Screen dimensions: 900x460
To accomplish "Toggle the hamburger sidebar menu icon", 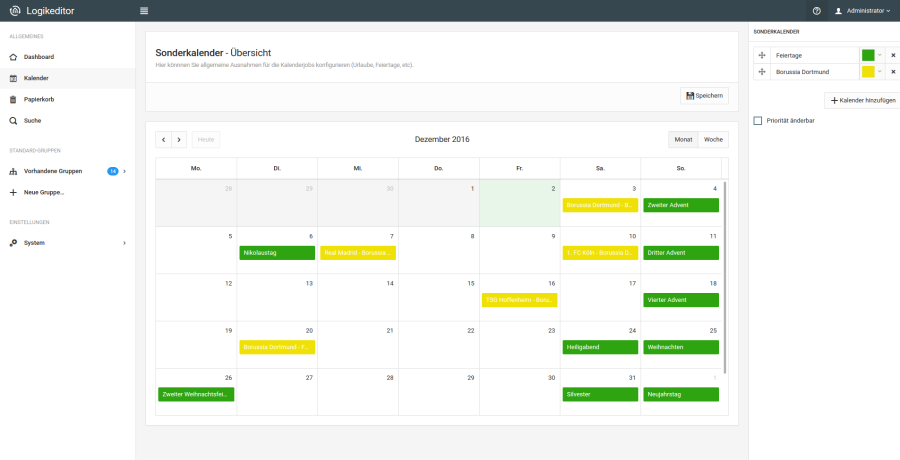I will point(144,11).
